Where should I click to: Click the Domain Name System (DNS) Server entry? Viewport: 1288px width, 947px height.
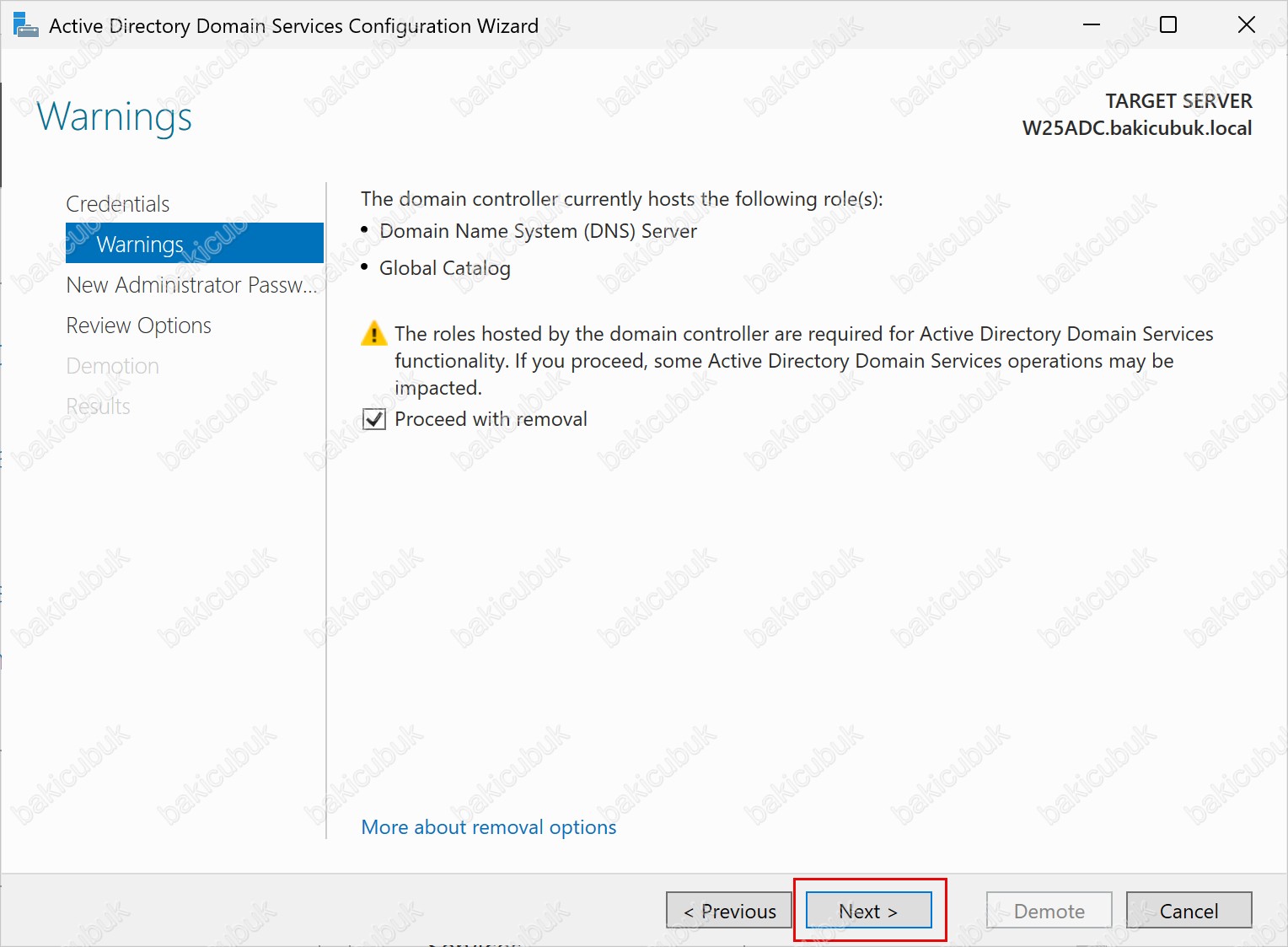click(x=538, y=231)
